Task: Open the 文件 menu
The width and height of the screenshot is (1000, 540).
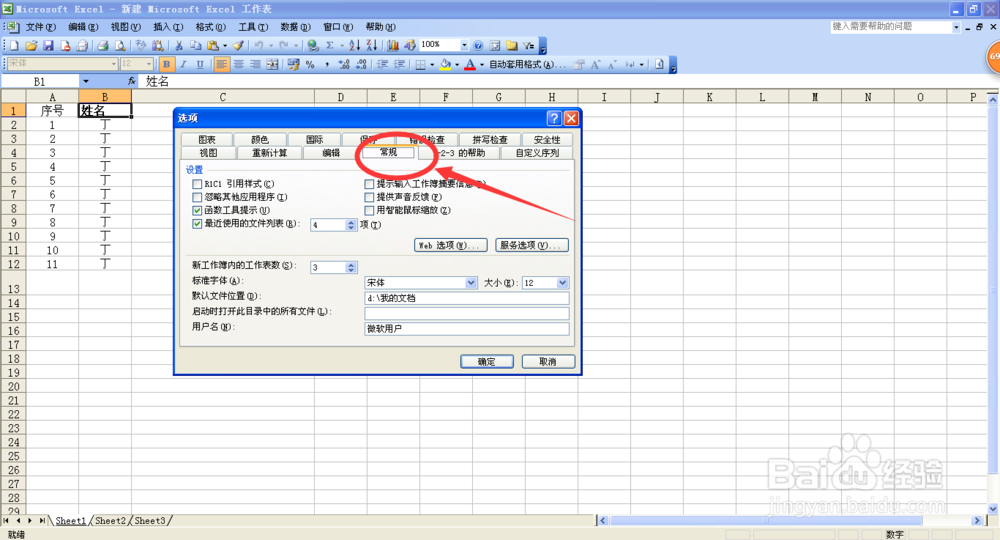Action: (x=40, y=27)
